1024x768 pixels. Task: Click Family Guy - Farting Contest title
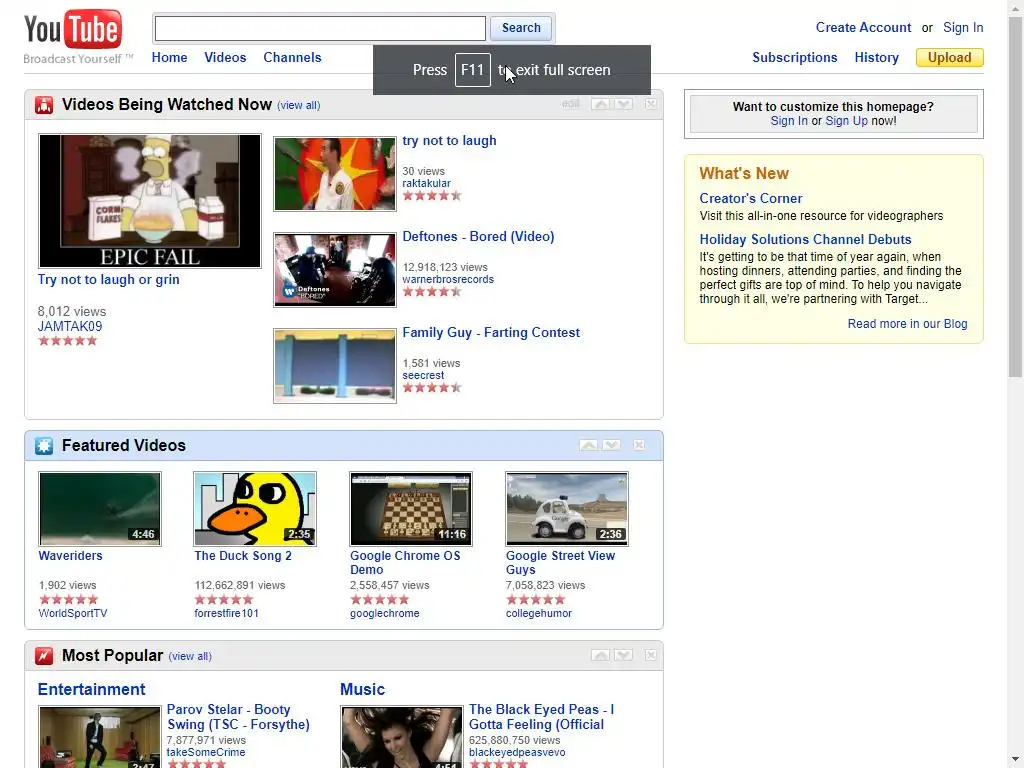click(491, 332)
